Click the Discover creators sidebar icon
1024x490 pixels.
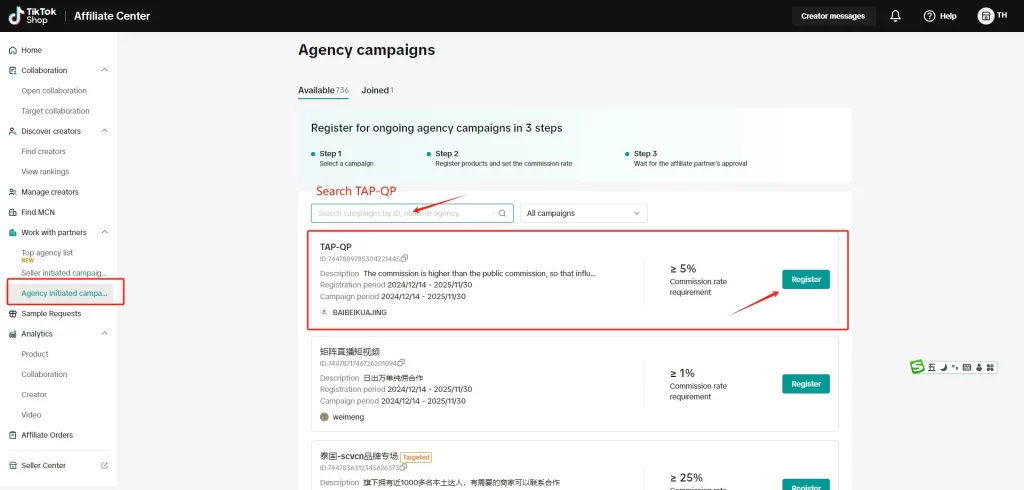(x=12, y=131)
